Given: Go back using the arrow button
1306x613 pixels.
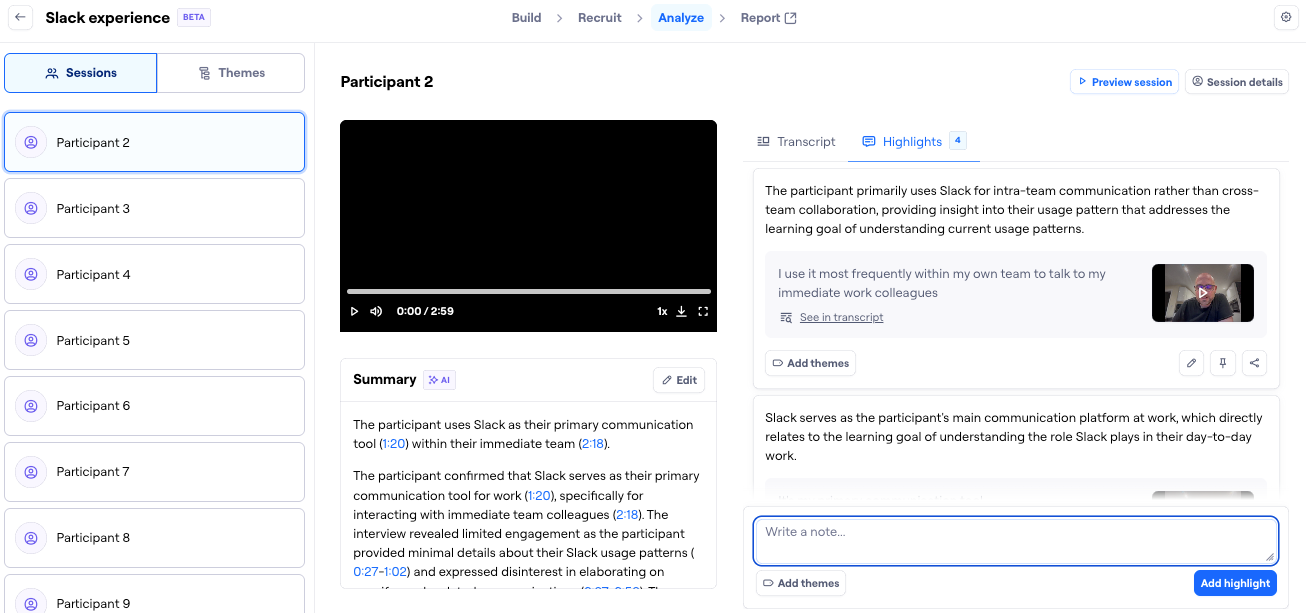Looking at the screenshot, I should [x=20, y=18].
